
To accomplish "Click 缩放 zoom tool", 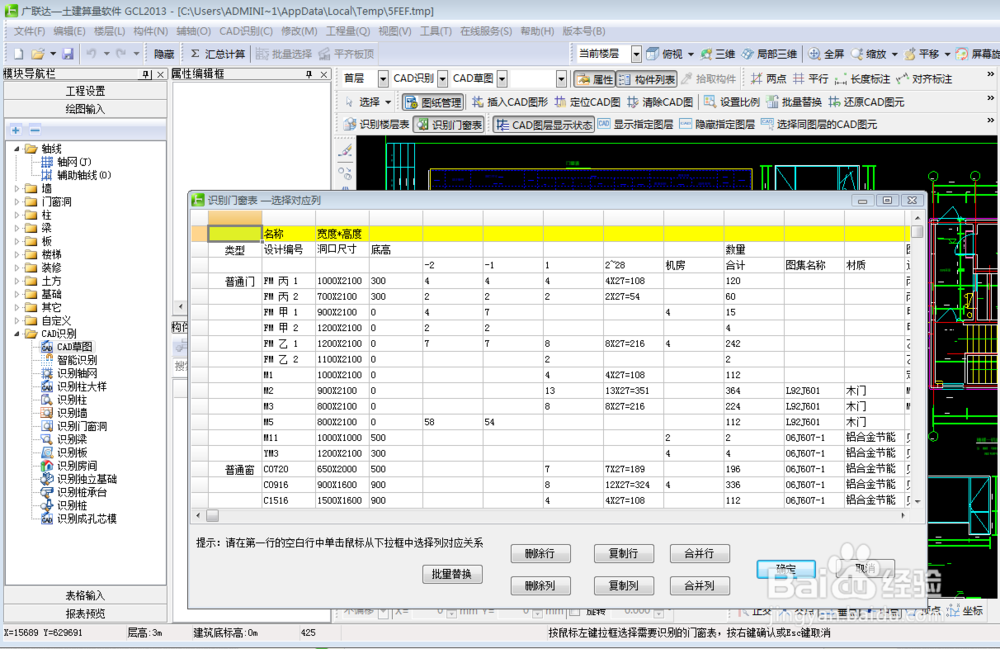I will coord(869,54).
